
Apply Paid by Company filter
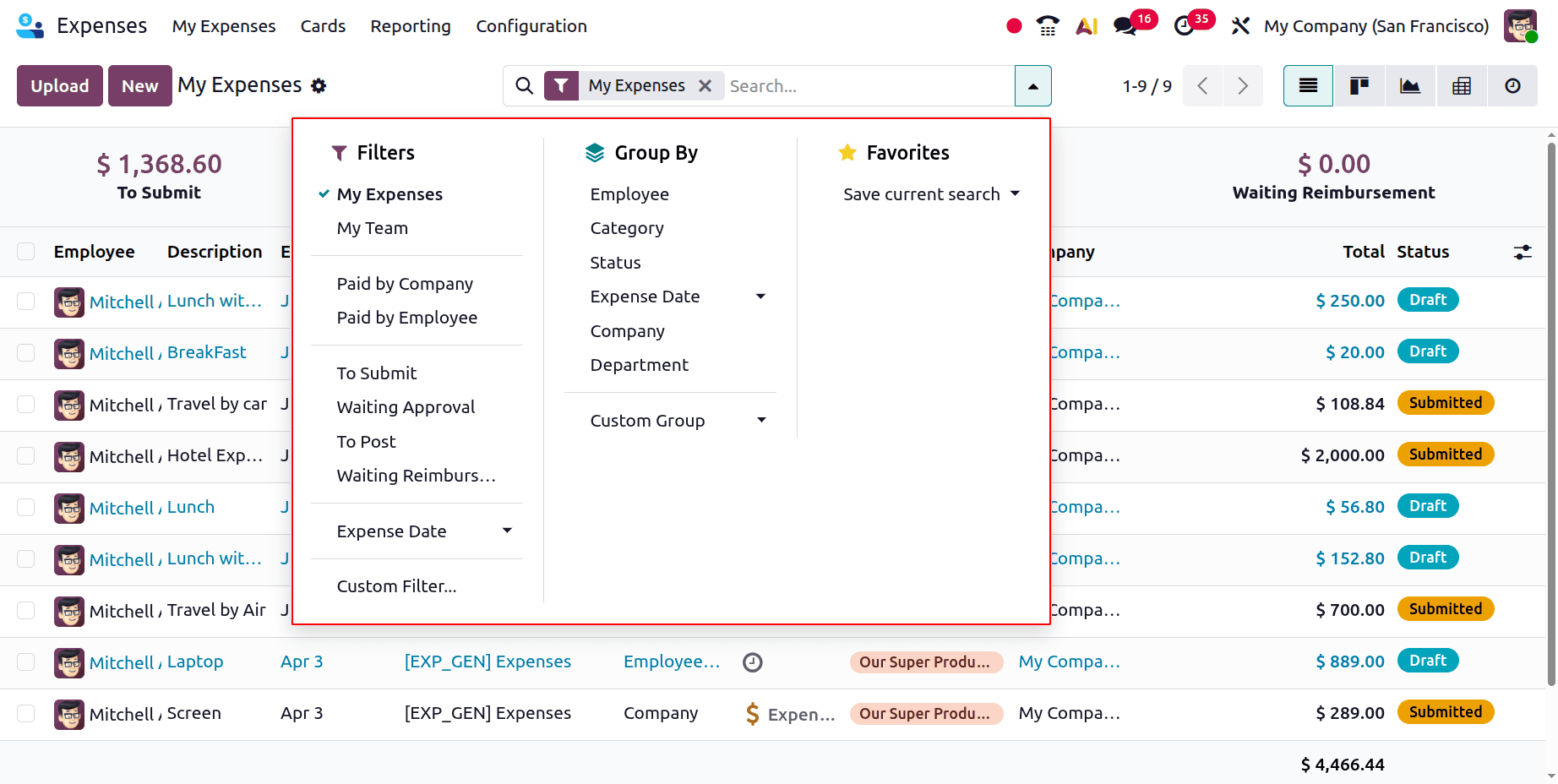click(x=405, y=284)
